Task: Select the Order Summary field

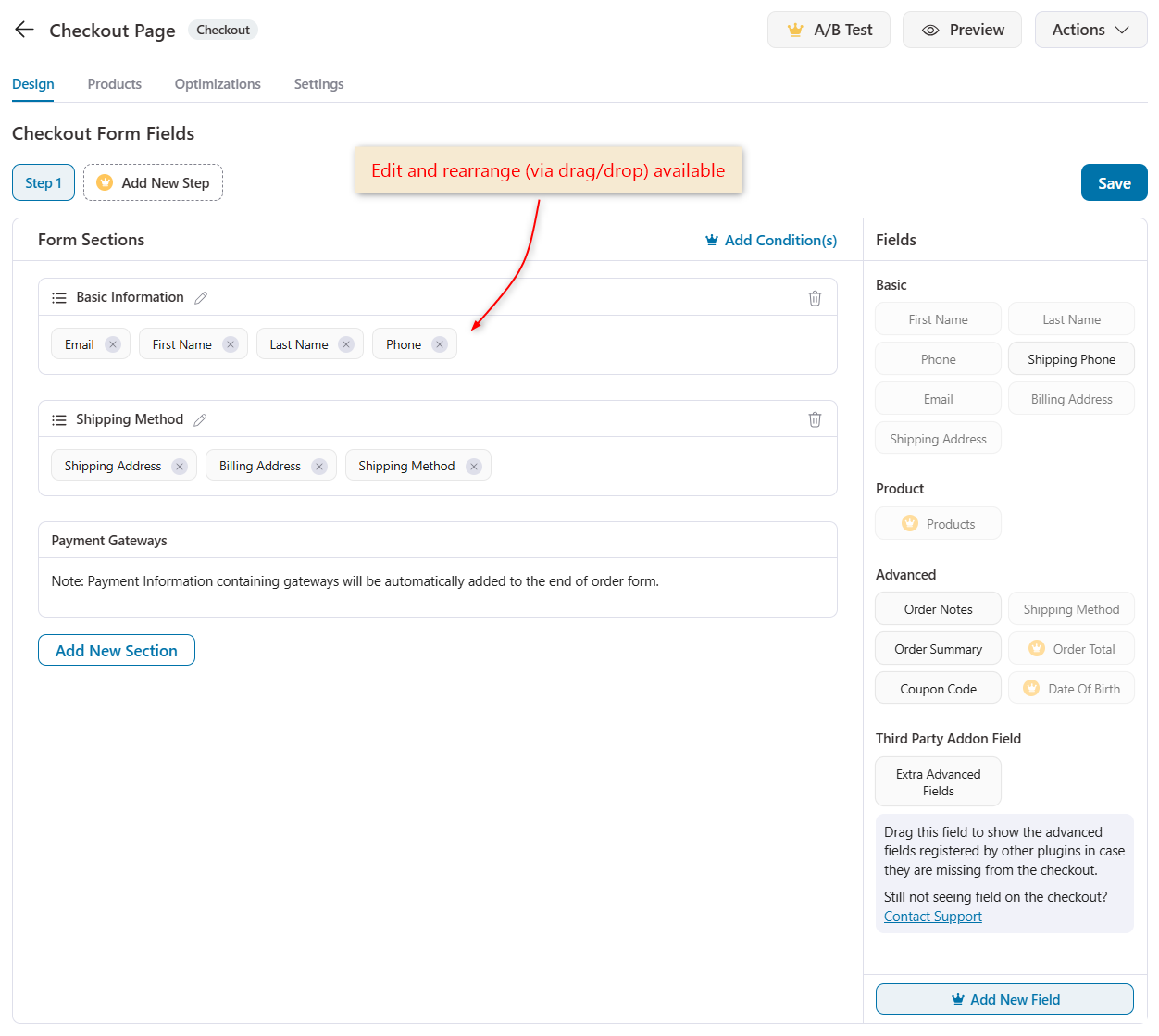Action: 938,649
